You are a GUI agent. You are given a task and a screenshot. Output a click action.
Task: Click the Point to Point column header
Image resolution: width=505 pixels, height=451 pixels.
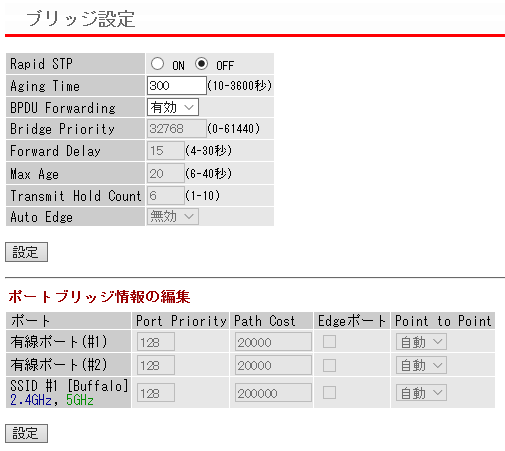[x=443, y=321]
